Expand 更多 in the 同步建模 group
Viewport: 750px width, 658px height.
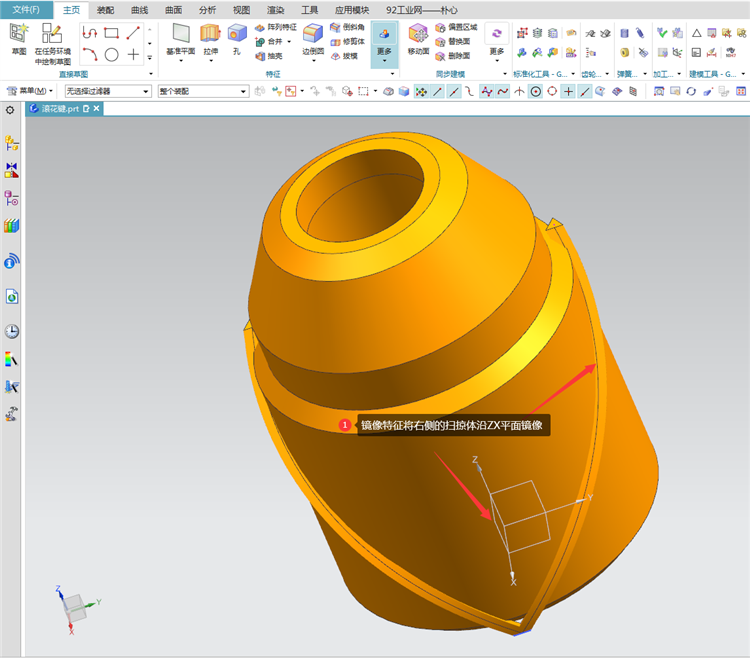[496, 44]
